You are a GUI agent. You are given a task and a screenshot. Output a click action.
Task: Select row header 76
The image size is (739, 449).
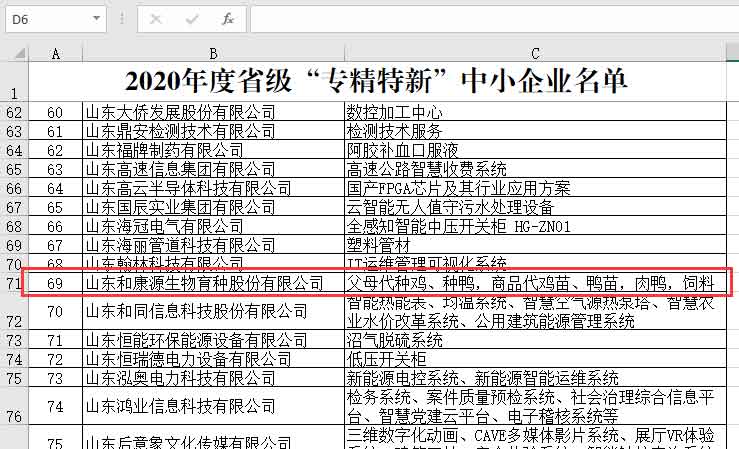[14, 407]
